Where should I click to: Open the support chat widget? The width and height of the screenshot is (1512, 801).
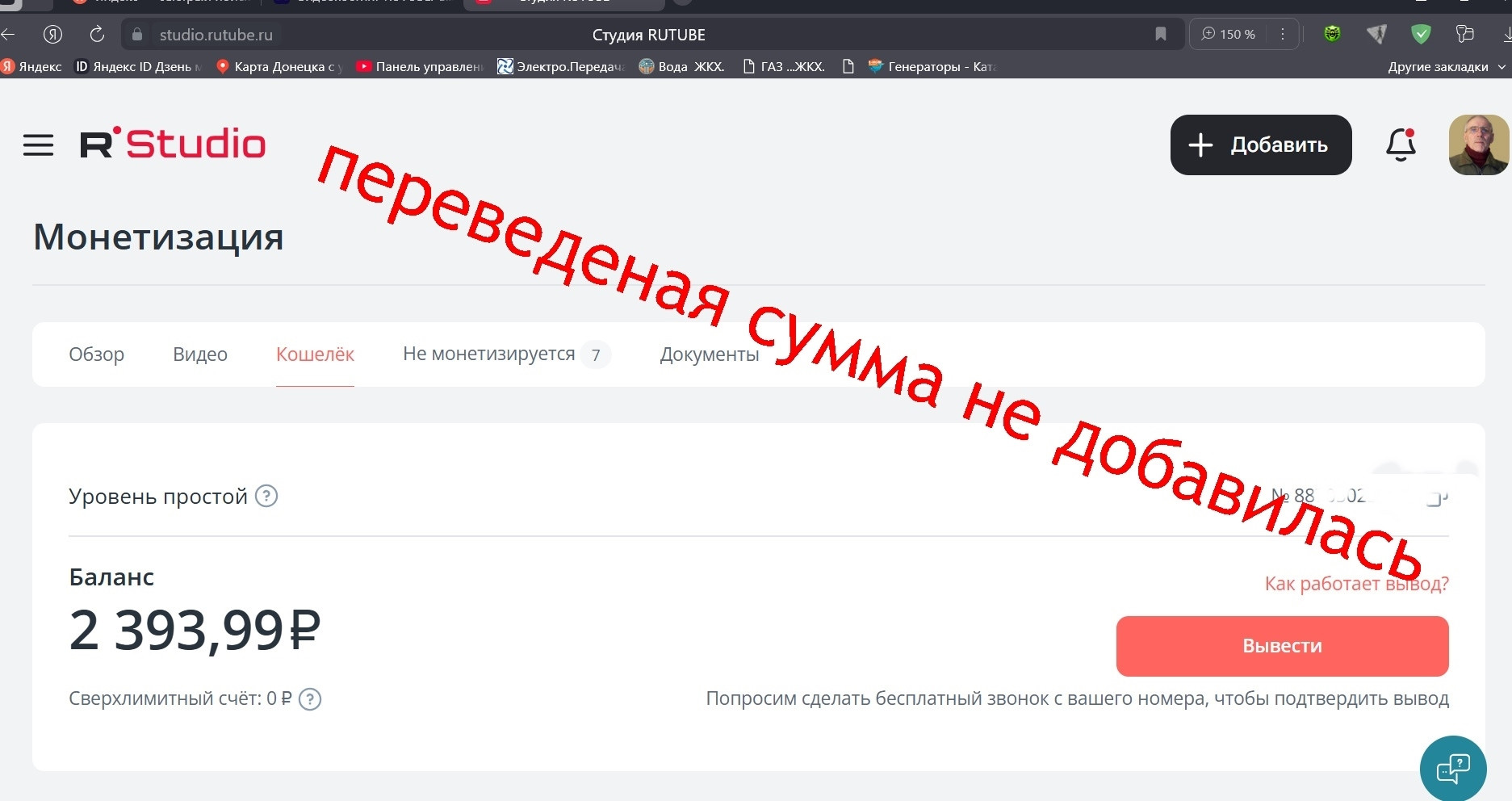click(1453, 769)
